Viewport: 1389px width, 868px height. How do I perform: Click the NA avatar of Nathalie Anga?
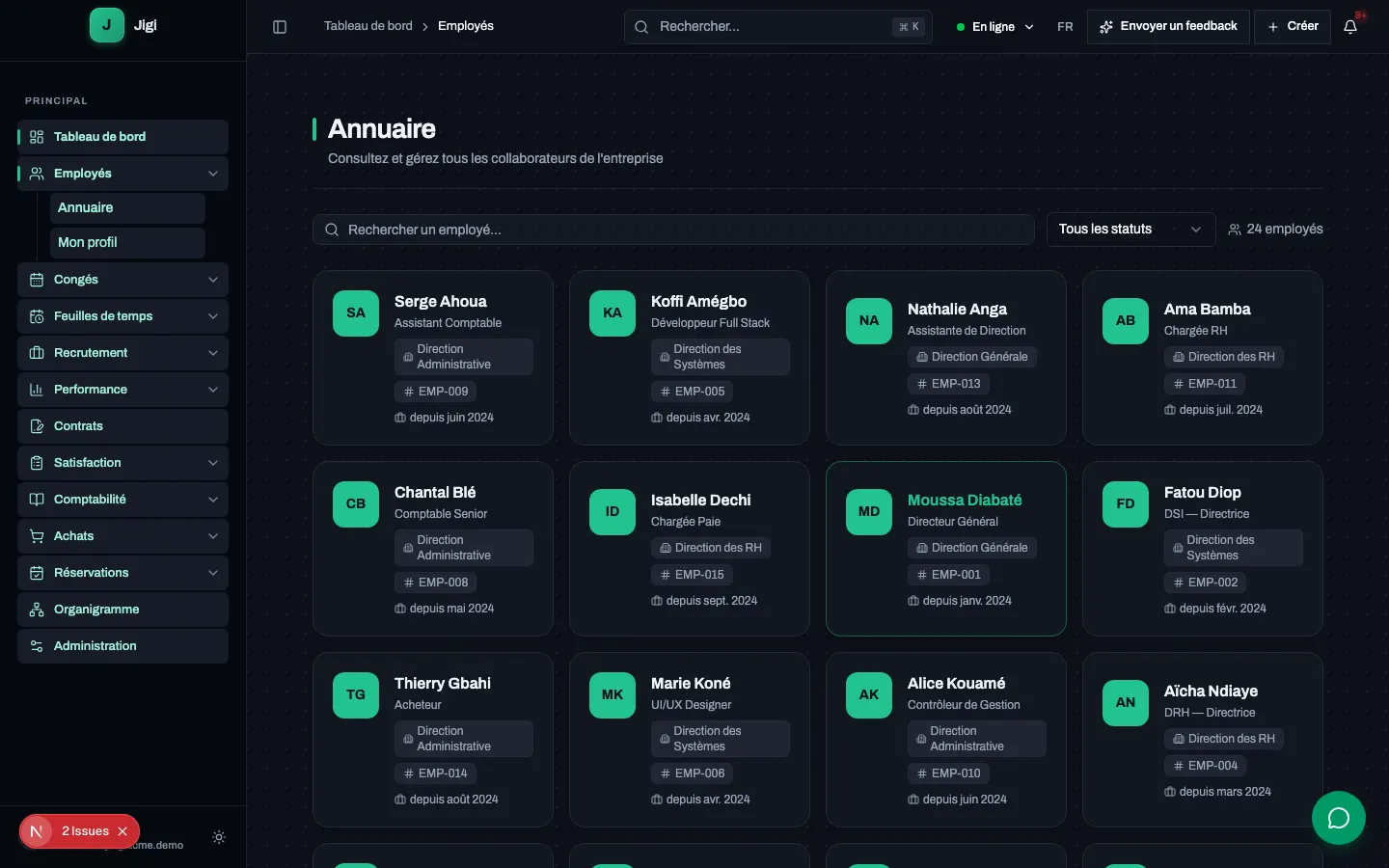point(869,321)
